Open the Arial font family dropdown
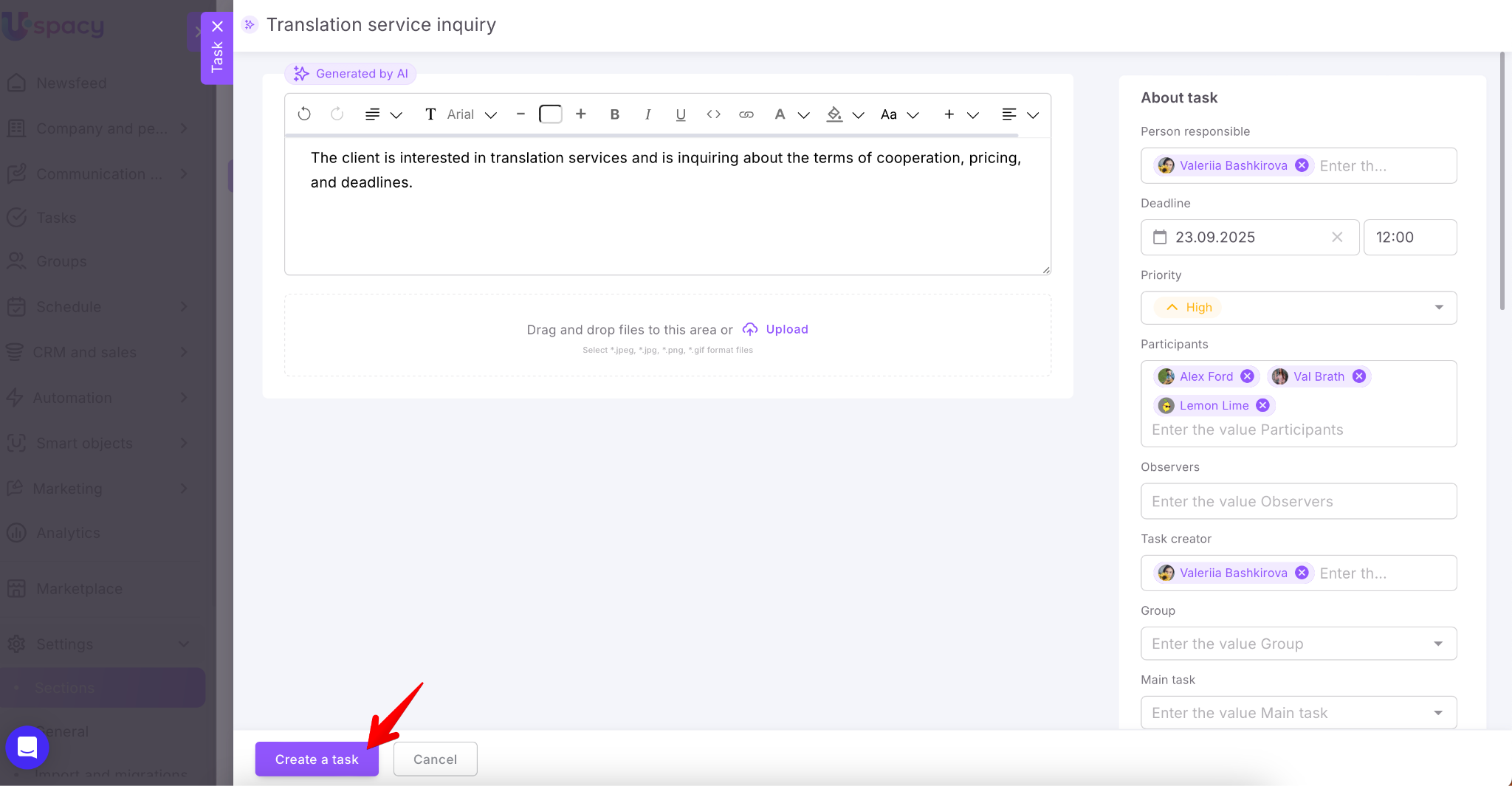Screen dimensions: 1512x786 pos(471,114)
